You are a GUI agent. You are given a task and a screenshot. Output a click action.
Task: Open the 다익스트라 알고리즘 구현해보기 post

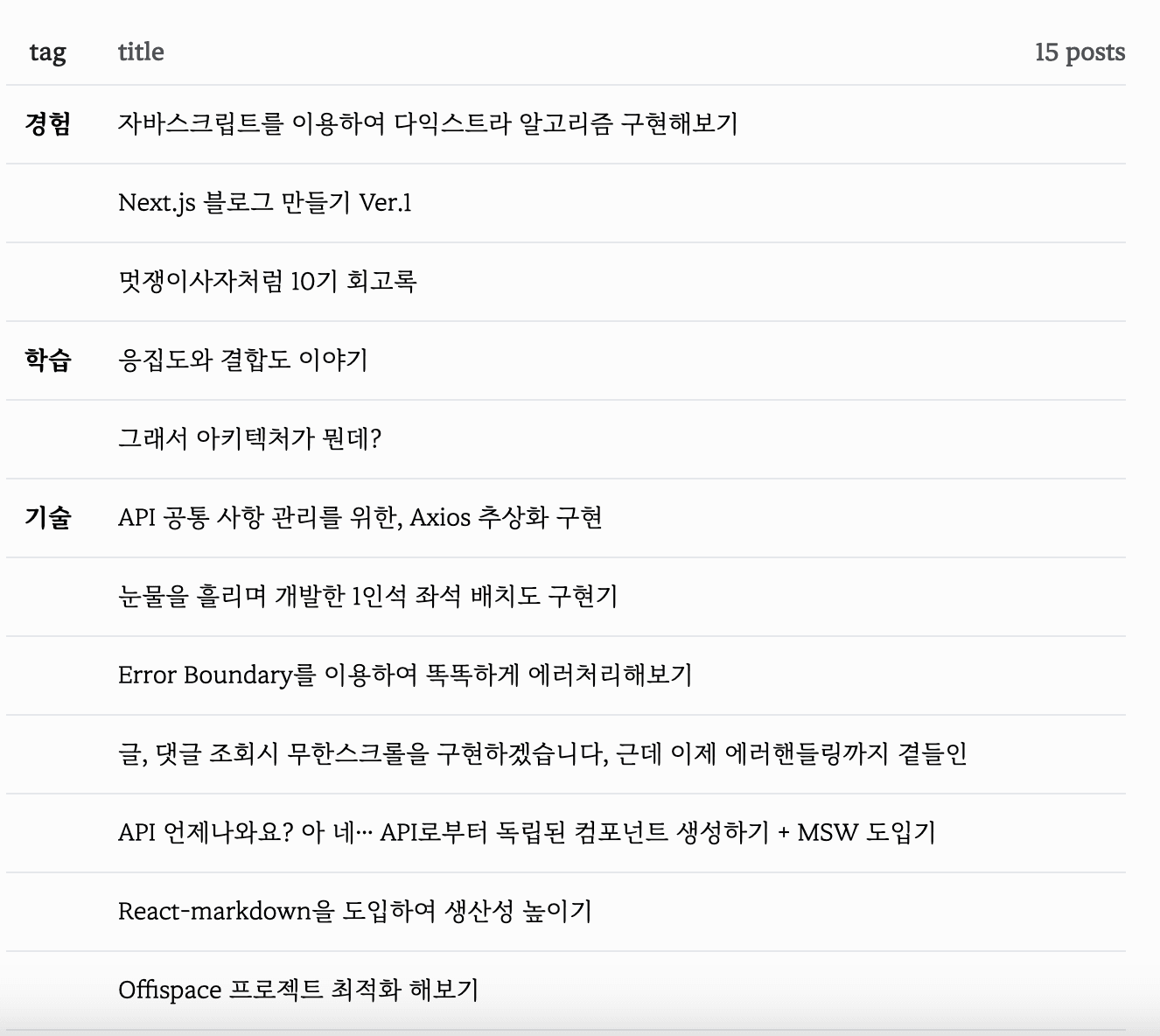coord(428,124)
